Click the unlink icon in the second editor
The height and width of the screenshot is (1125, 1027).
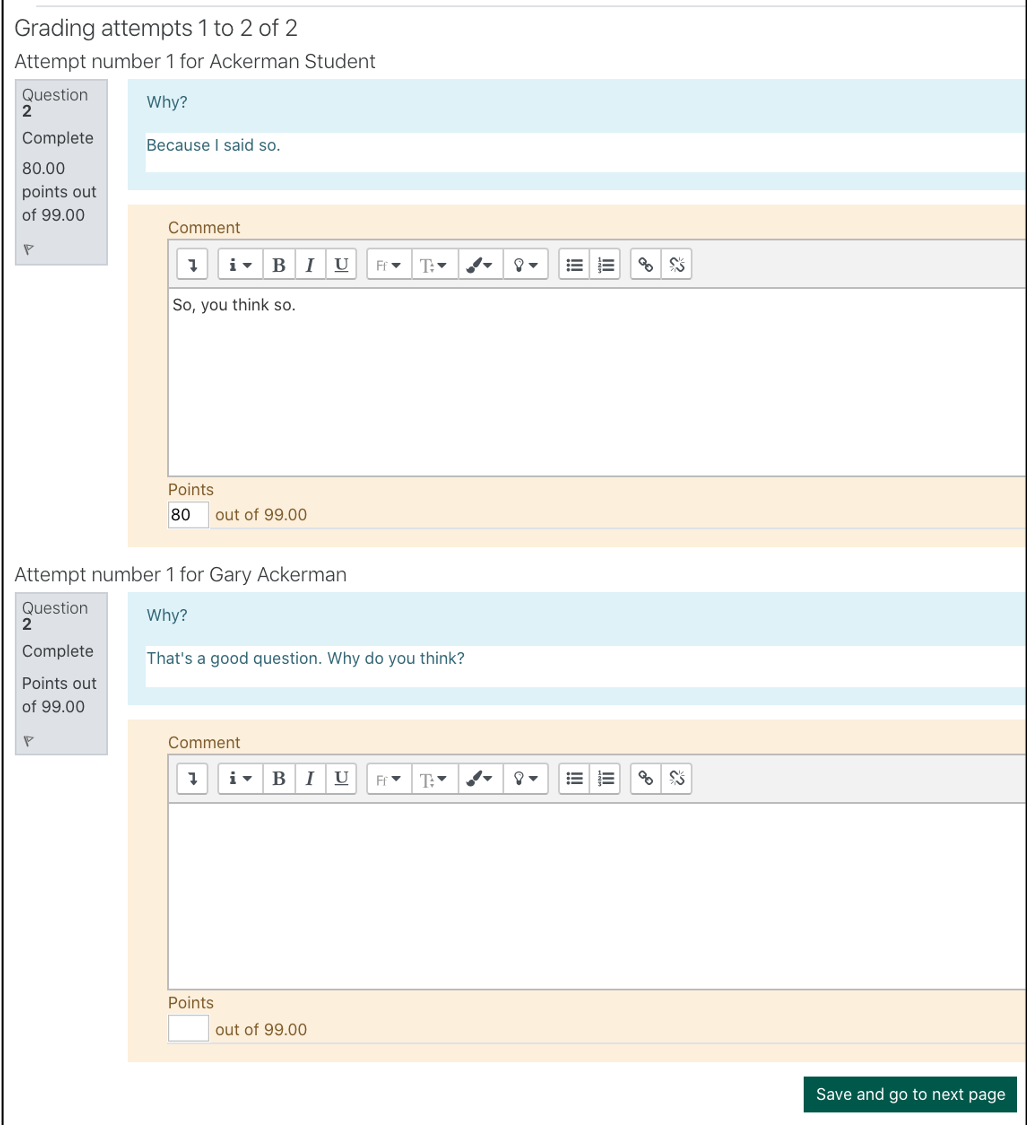pos(676,778)
